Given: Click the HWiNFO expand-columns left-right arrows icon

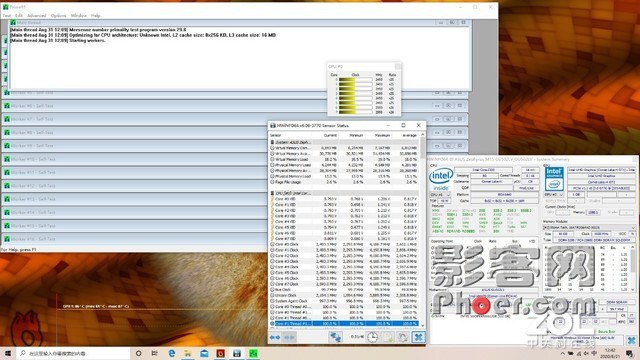Looking at the screenshot, I should (275, 337).
